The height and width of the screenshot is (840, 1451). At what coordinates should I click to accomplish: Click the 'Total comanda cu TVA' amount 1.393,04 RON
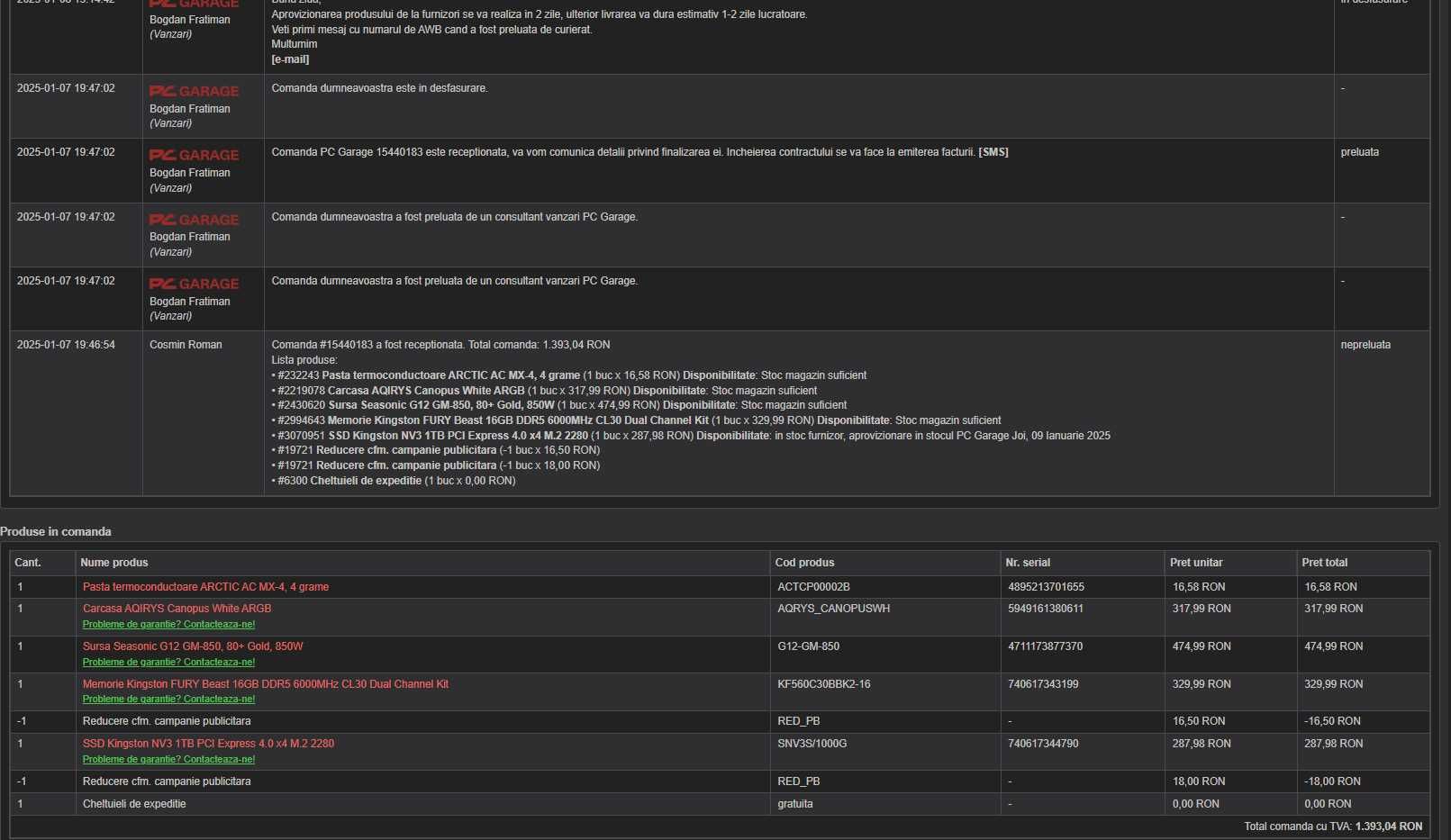point(1389,826)
